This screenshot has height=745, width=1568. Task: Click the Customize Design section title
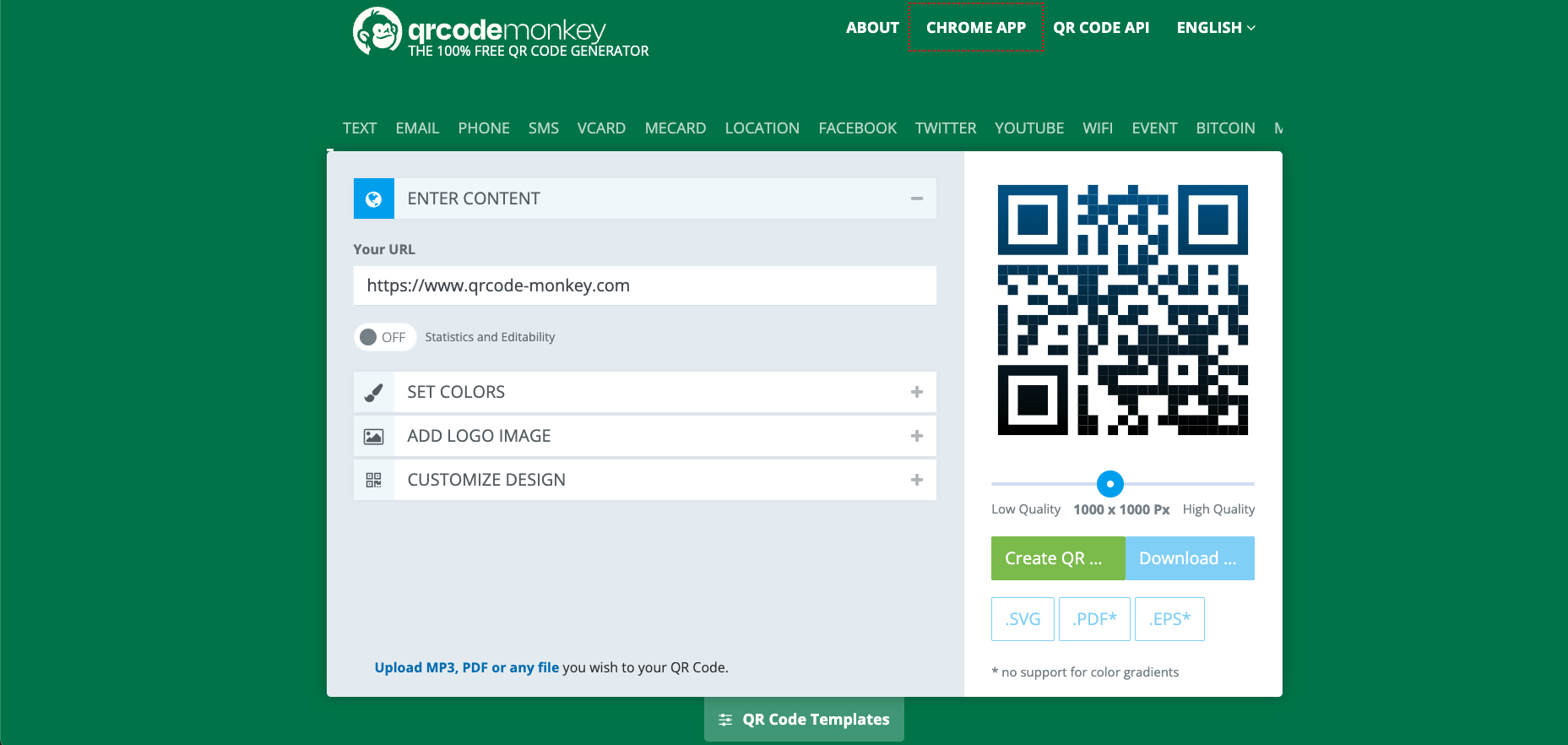(486, 480)
